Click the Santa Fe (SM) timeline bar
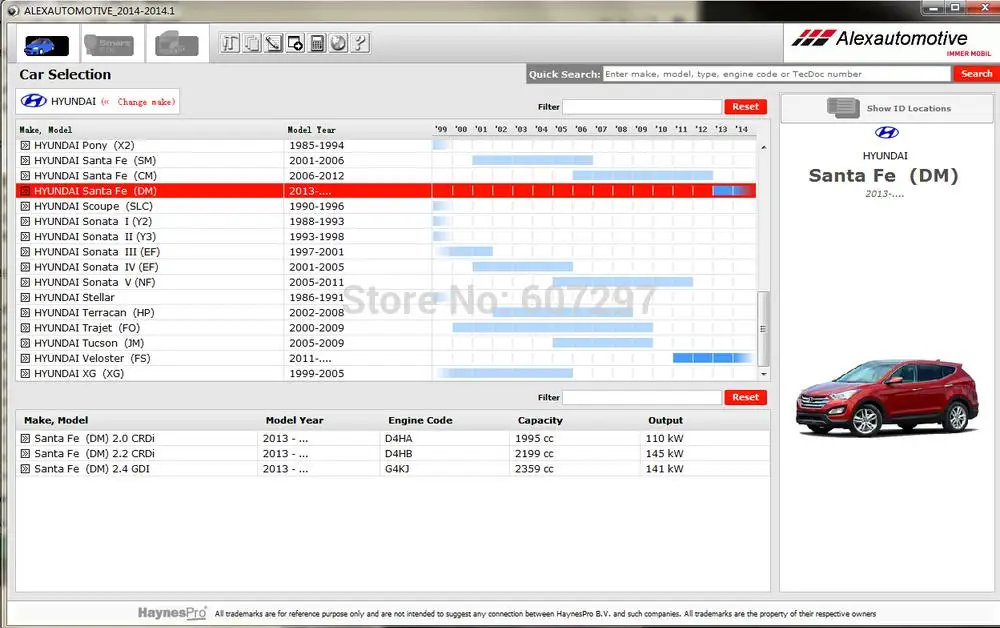 (533, 161)
